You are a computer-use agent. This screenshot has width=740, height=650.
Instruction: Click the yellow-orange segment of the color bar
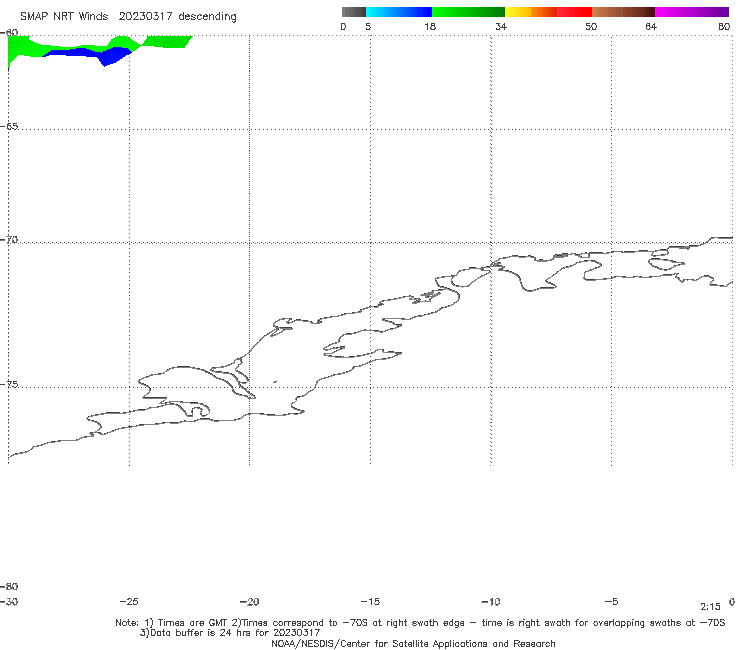tap(530, 12)
